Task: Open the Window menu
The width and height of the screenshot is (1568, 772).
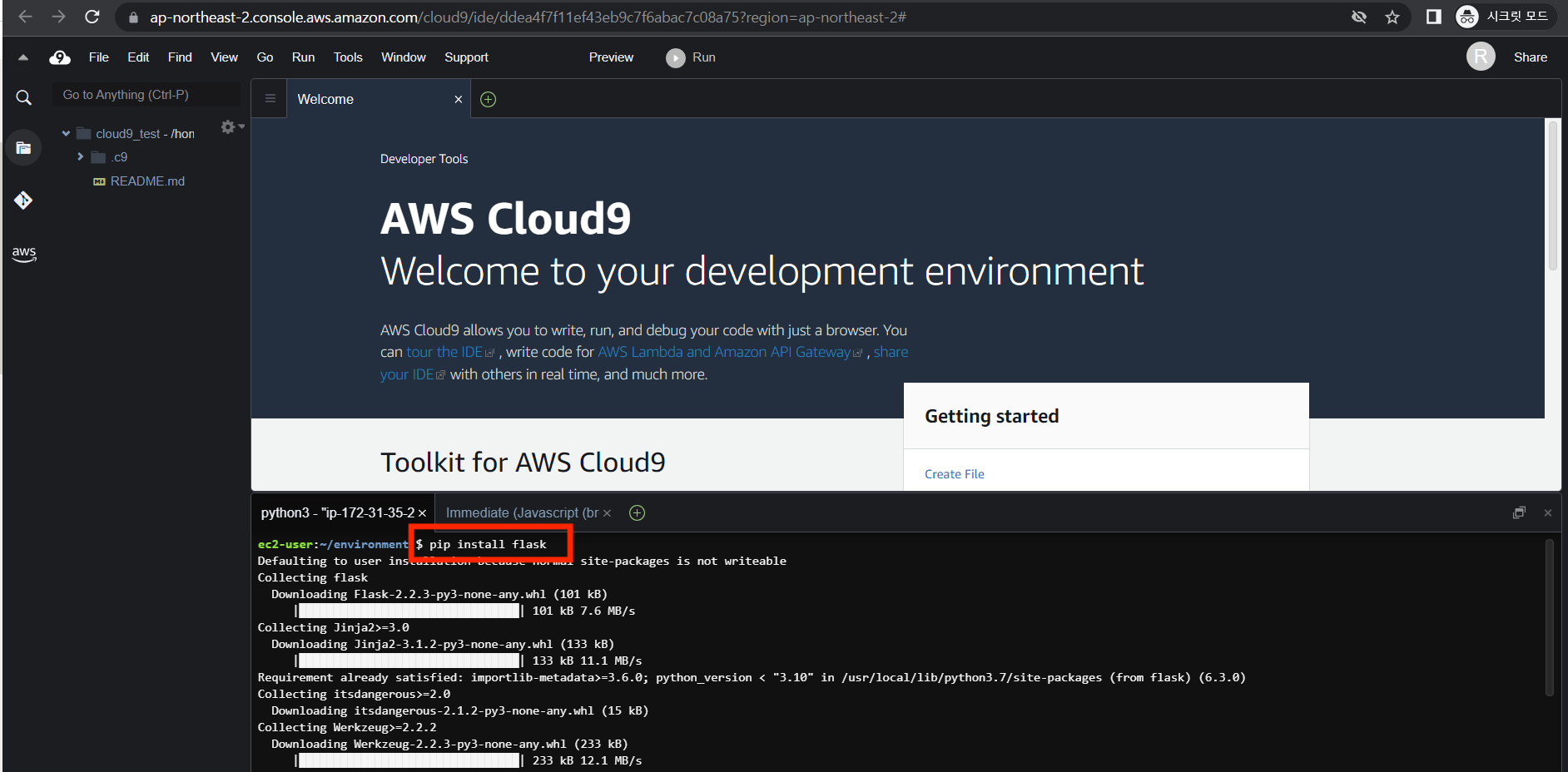Action: point(404,57)
